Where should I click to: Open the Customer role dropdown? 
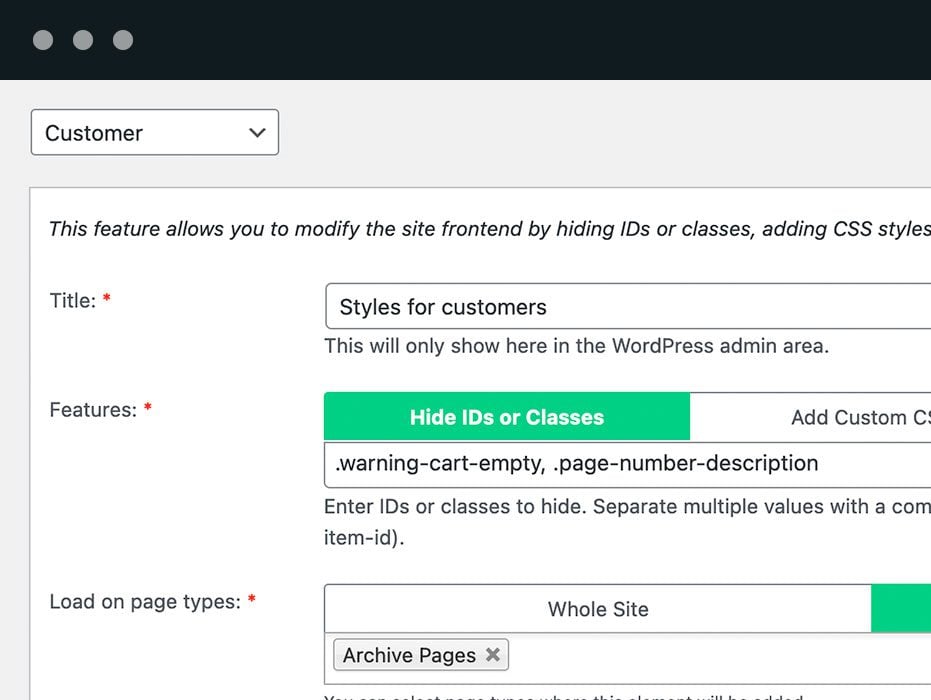pyautogui.click(x=154, y=133)
